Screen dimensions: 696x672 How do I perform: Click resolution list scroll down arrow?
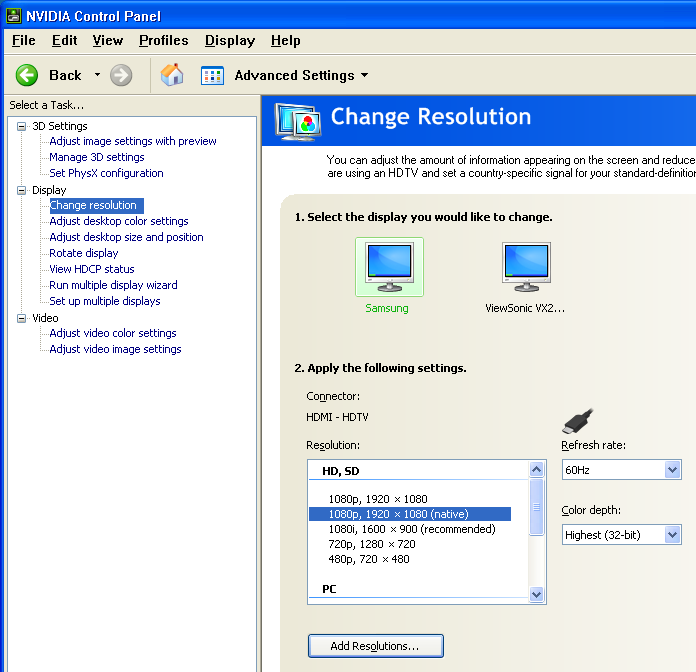point(536,594)
